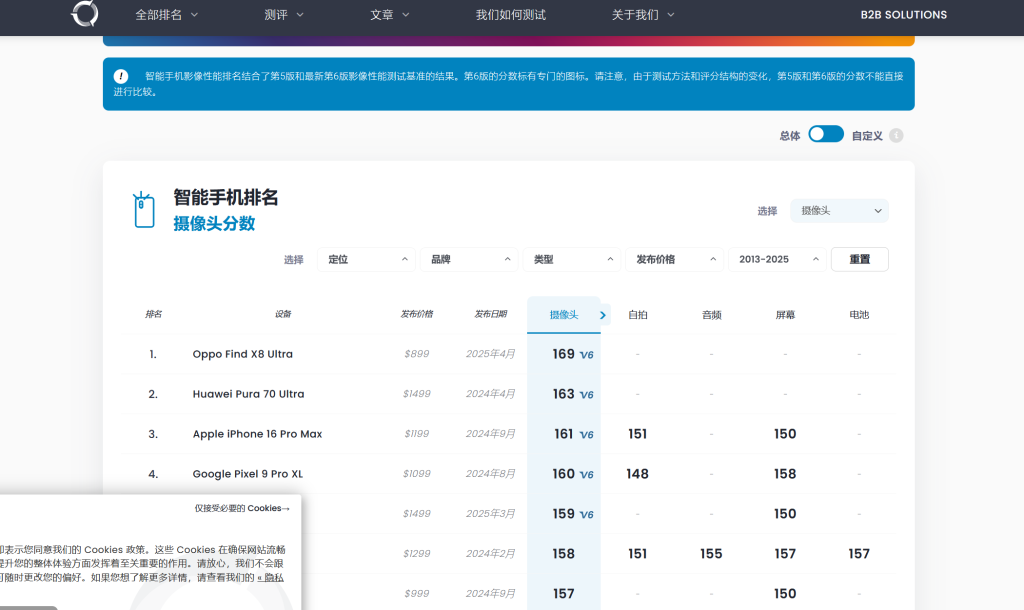Image resolution: width=1024 pixels, height=610 pixels.
Task: Click the $1199 launch price
Action: click(417, 434)
